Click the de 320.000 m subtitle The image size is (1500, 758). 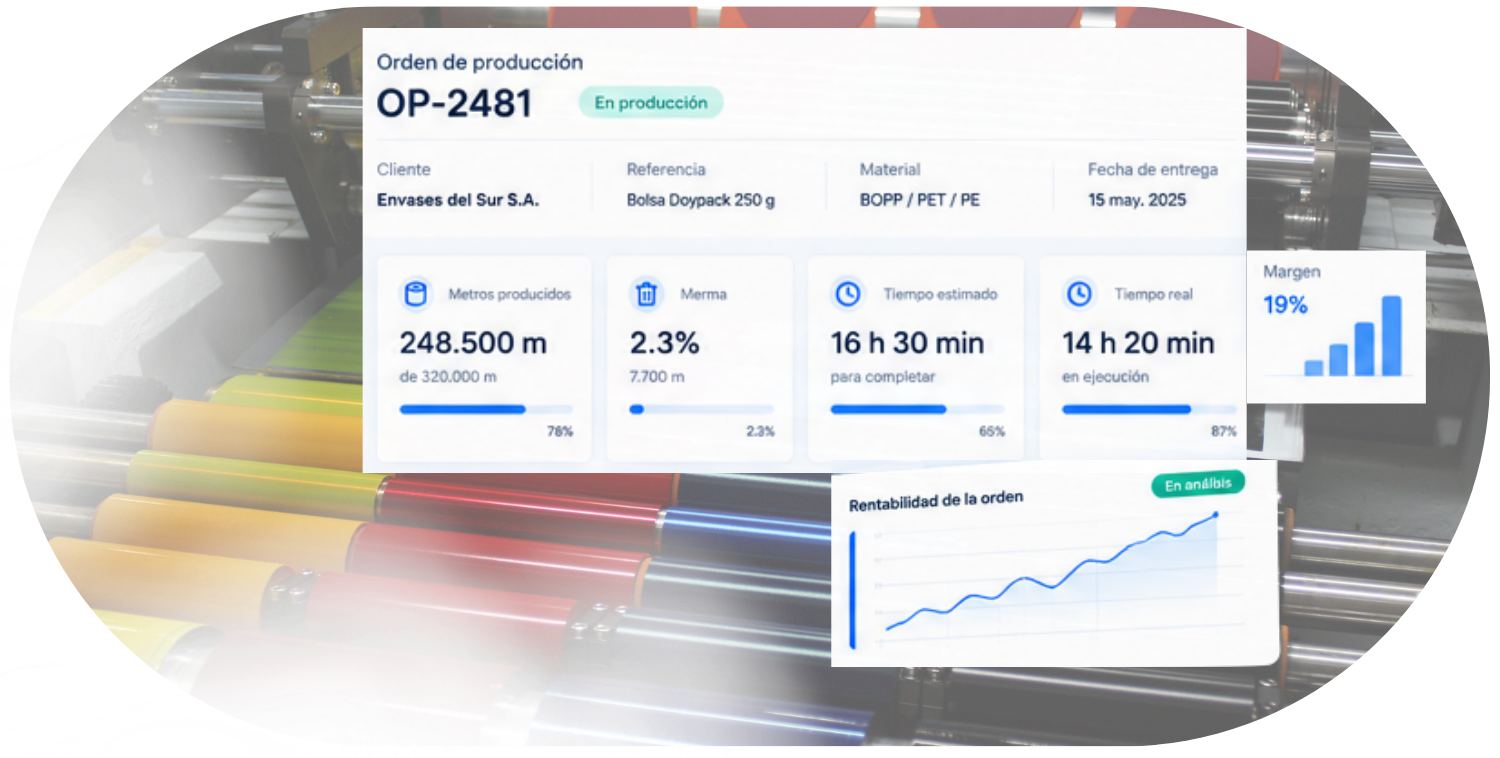[x=448, y=377]
